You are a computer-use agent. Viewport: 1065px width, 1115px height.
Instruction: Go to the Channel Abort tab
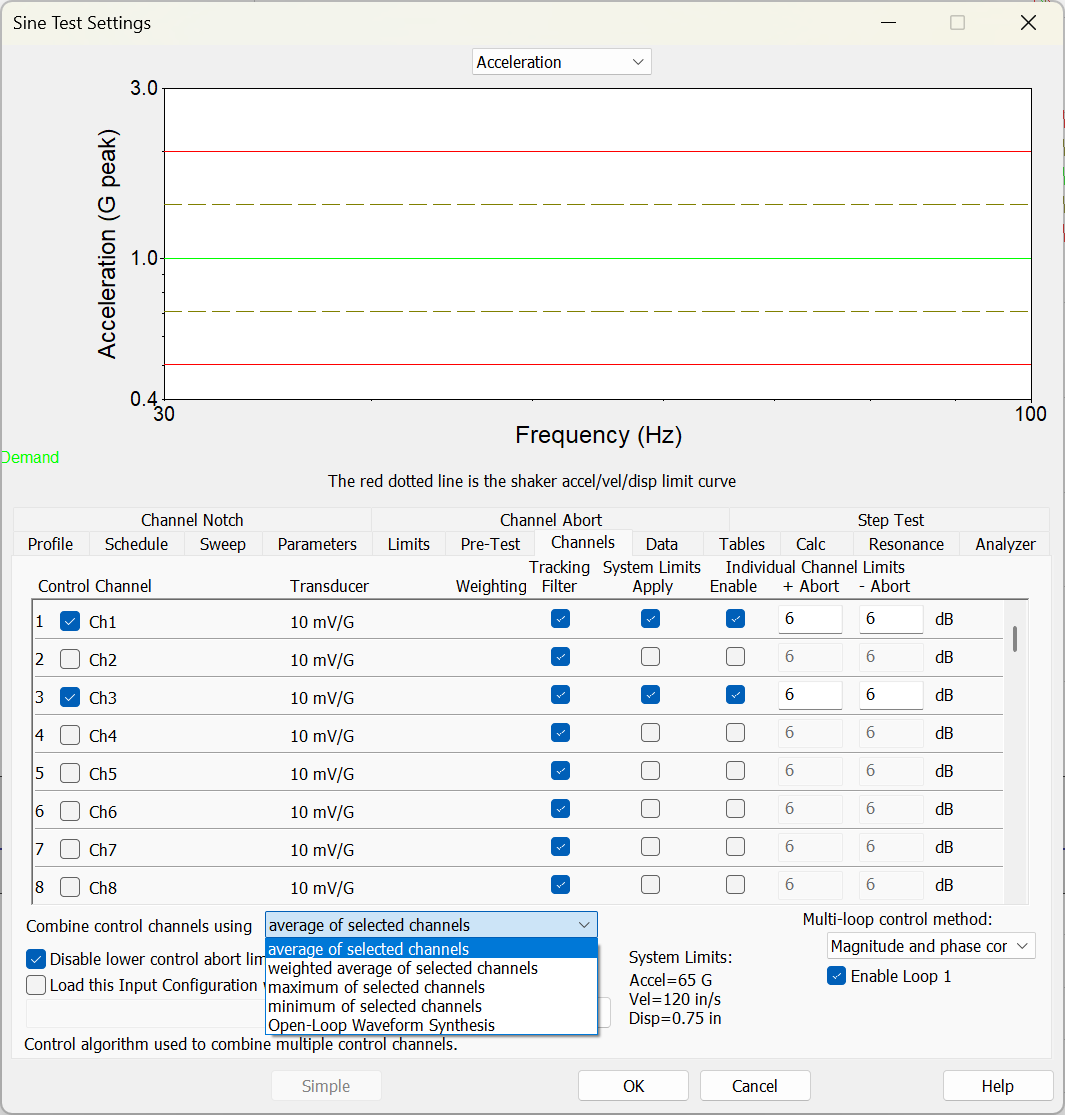coord(551,520)
